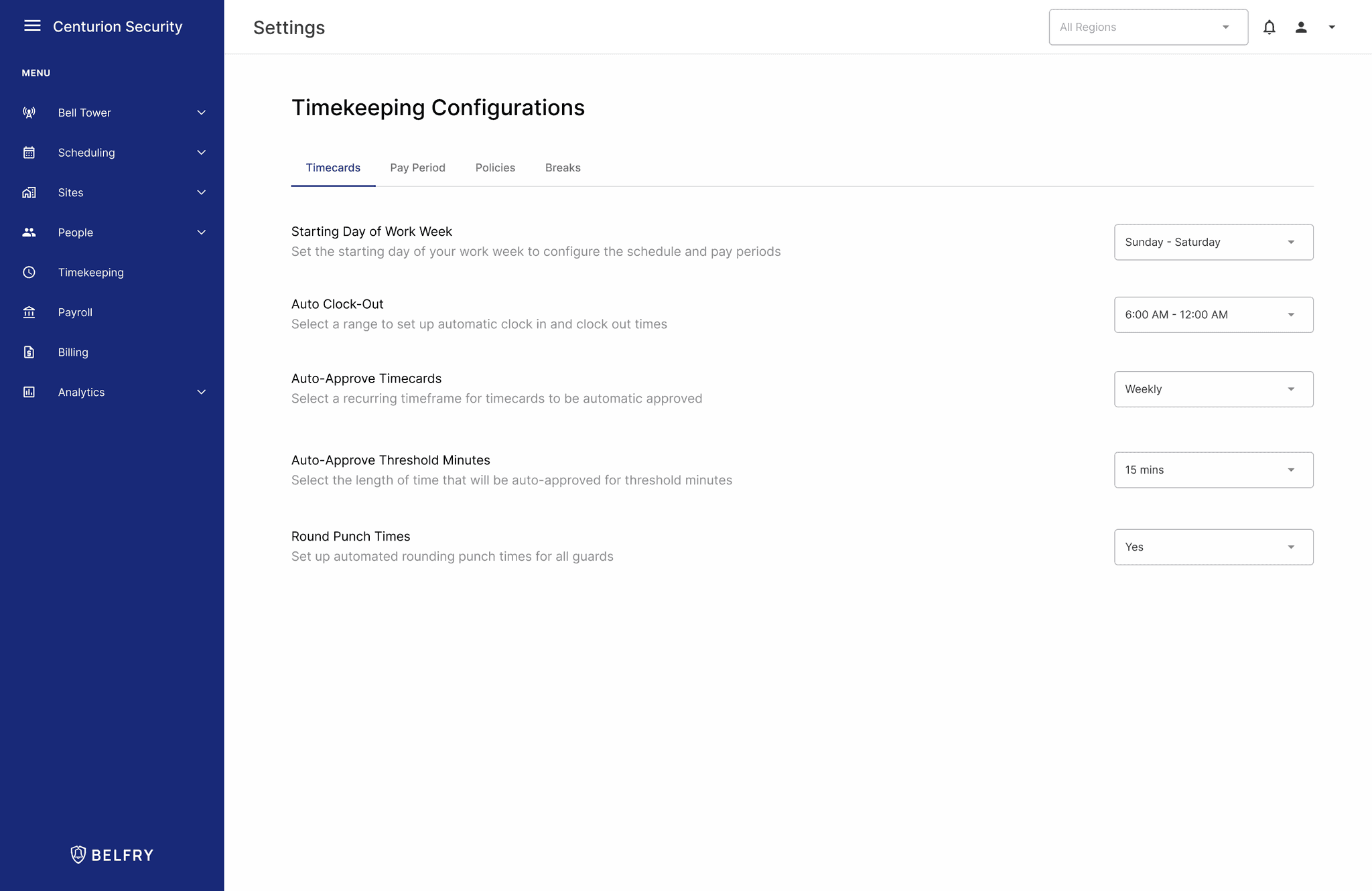Open the All Regions dropdown
The image size is (1372, 891).
click(x=1148, y=27)
